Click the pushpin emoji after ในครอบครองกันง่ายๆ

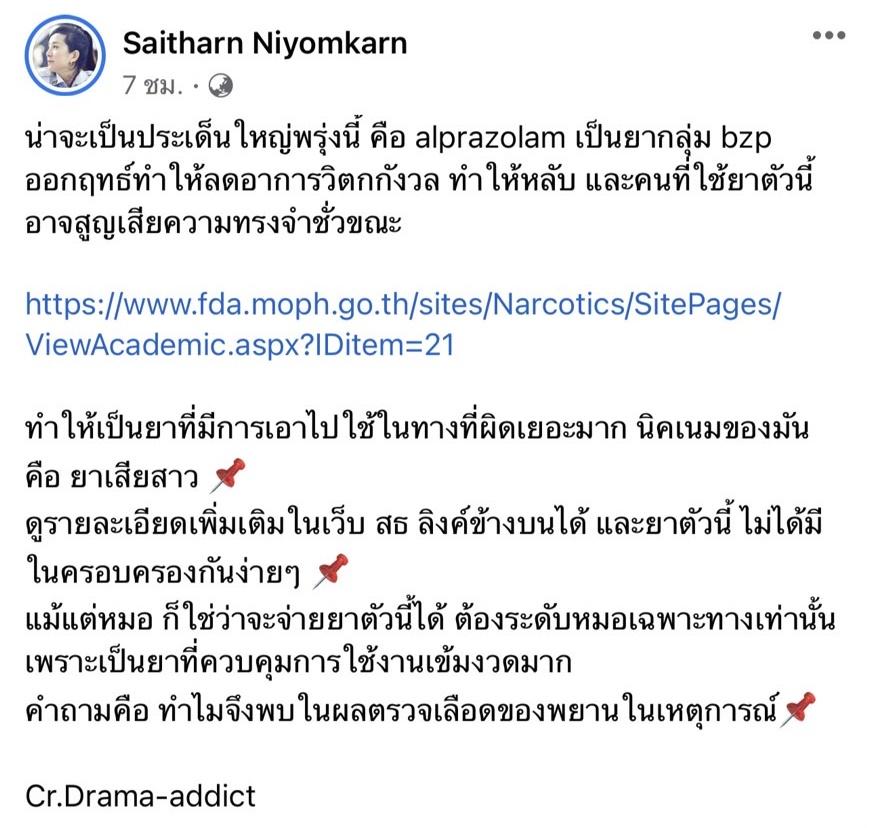pos(331,571)
